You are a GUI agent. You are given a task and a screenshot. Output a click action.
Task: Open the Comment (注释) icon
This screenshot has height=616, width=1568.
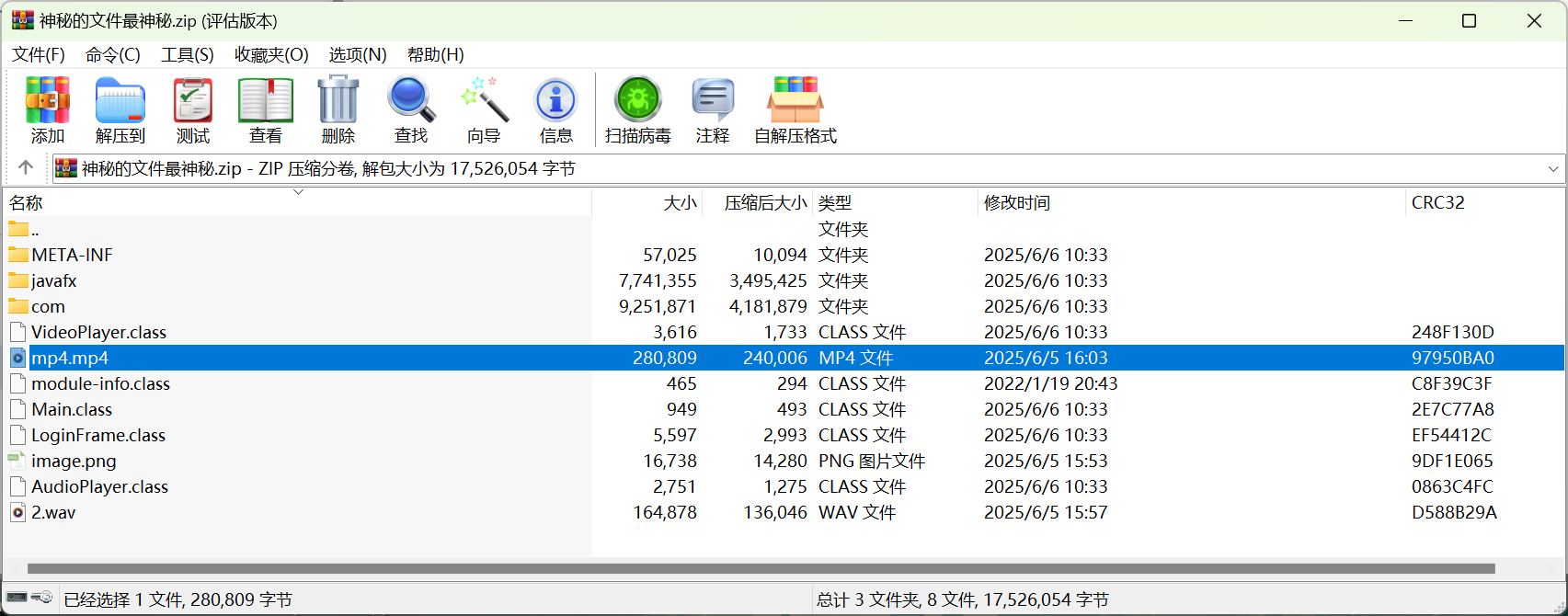point(713,101)
